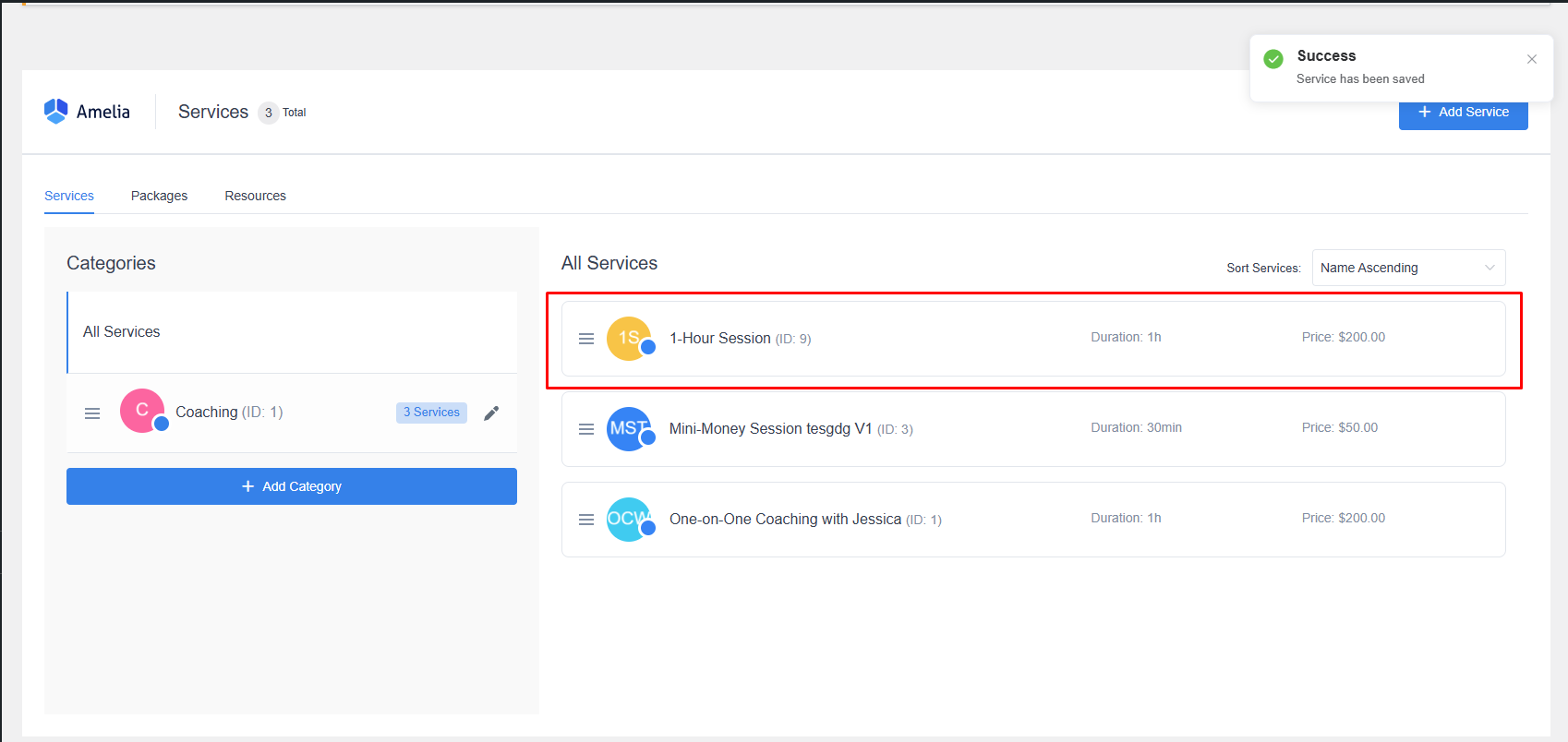Click the Add Category button
Viewport: 1568px width, 742px height.
click(x=292, y=486)
